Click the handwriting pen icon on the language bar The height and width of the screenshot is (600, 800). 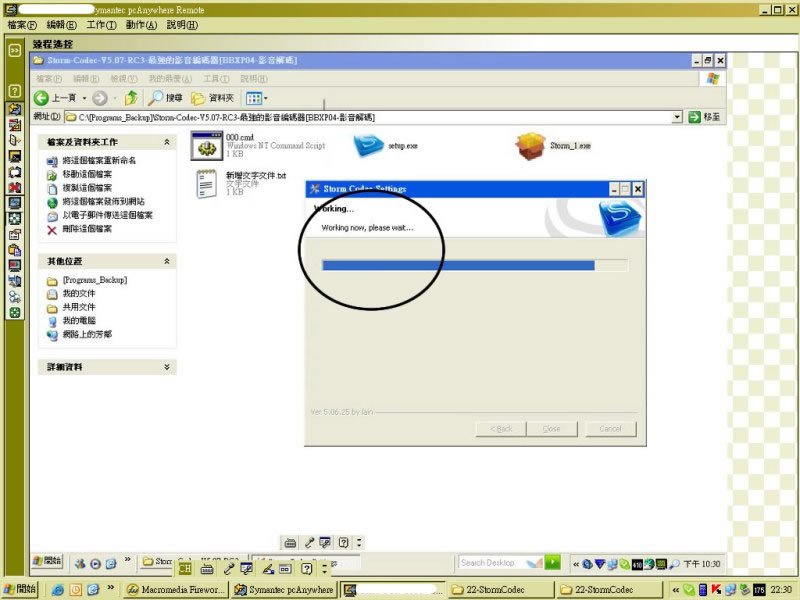268,569
